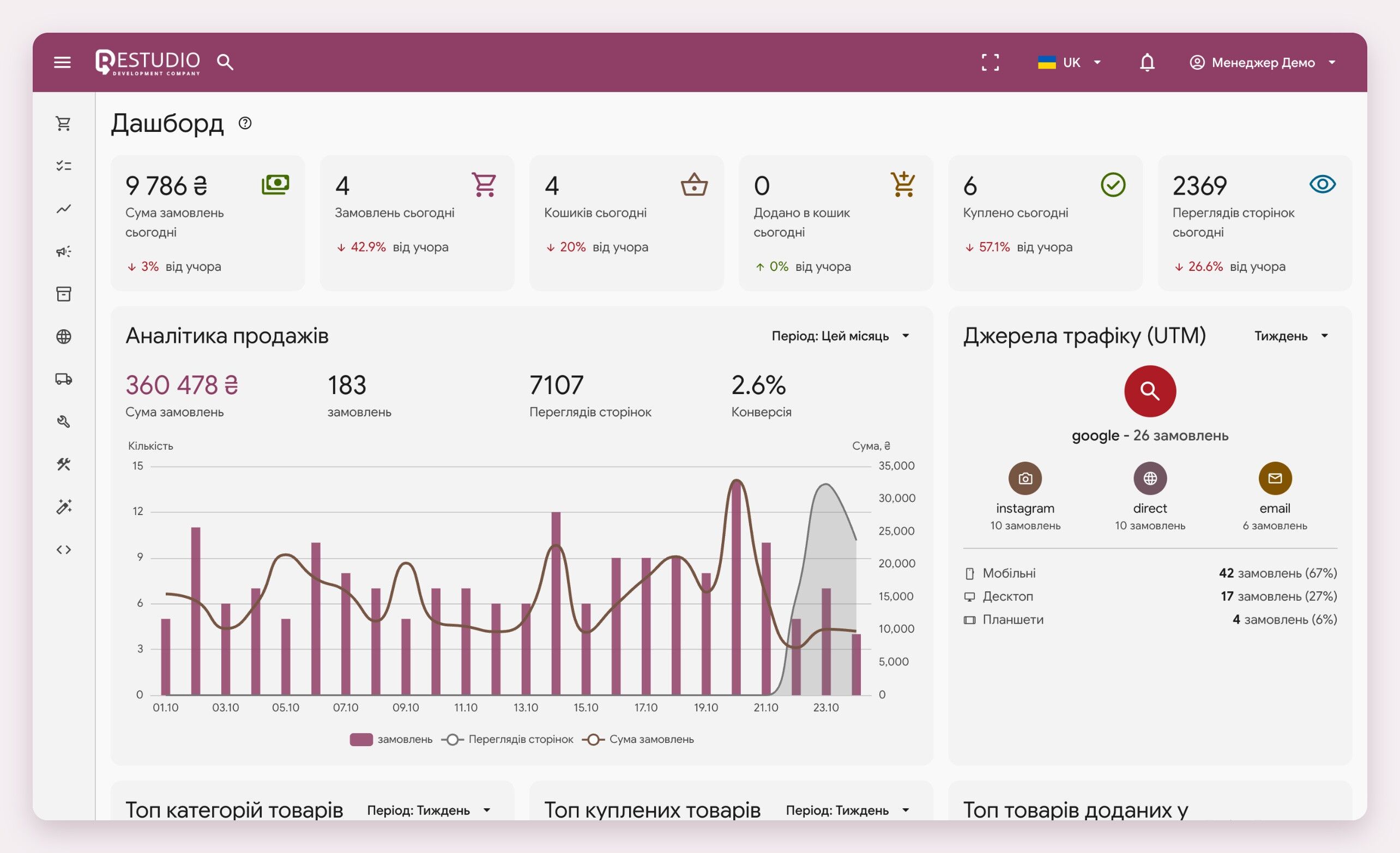Open the megaphone marketing sidebar icon
Image resolution: width=1400 pixels, height=853 pixels.
click(64, 251)
